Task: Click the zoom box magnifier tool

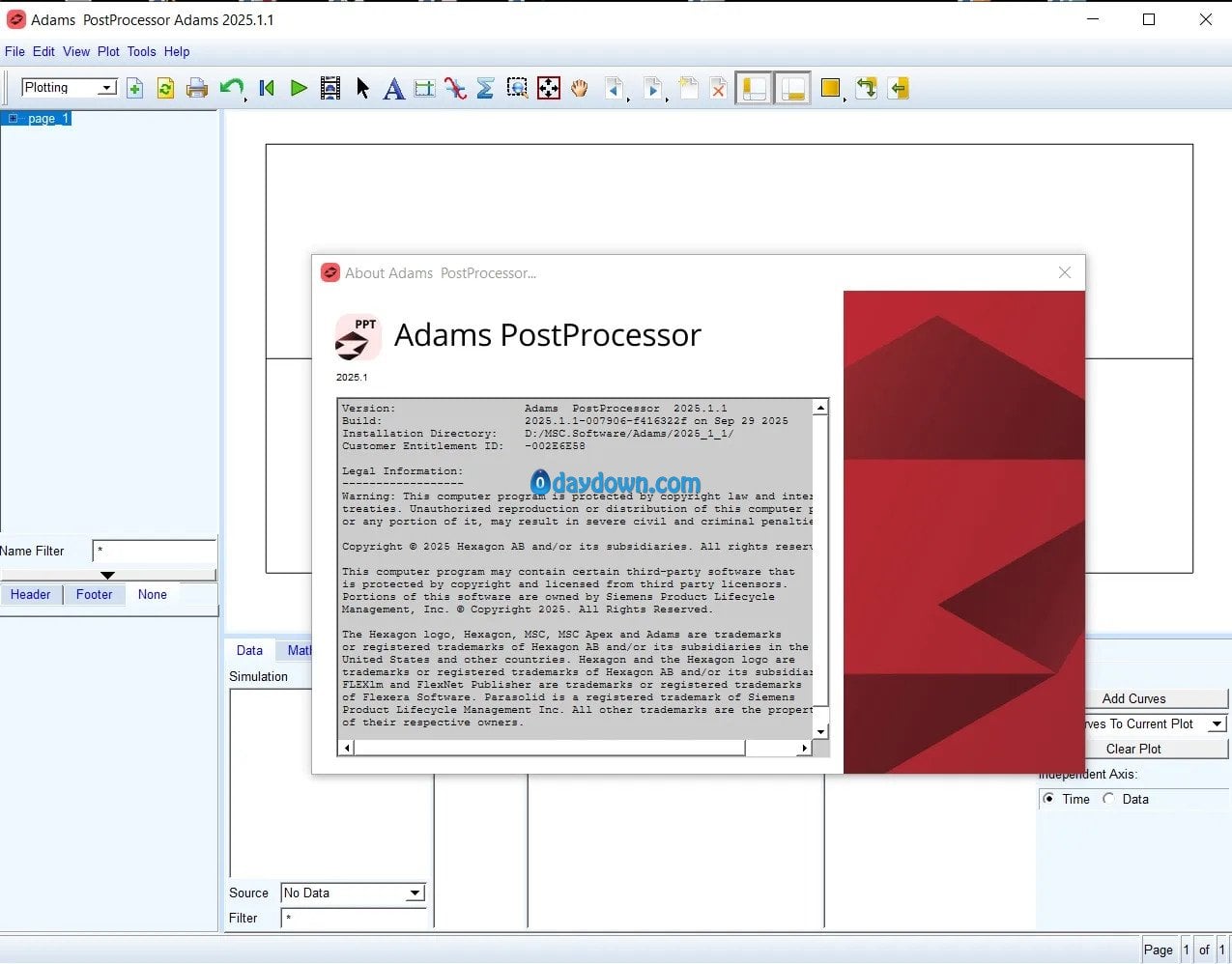Action: click(x=518, y=89)
